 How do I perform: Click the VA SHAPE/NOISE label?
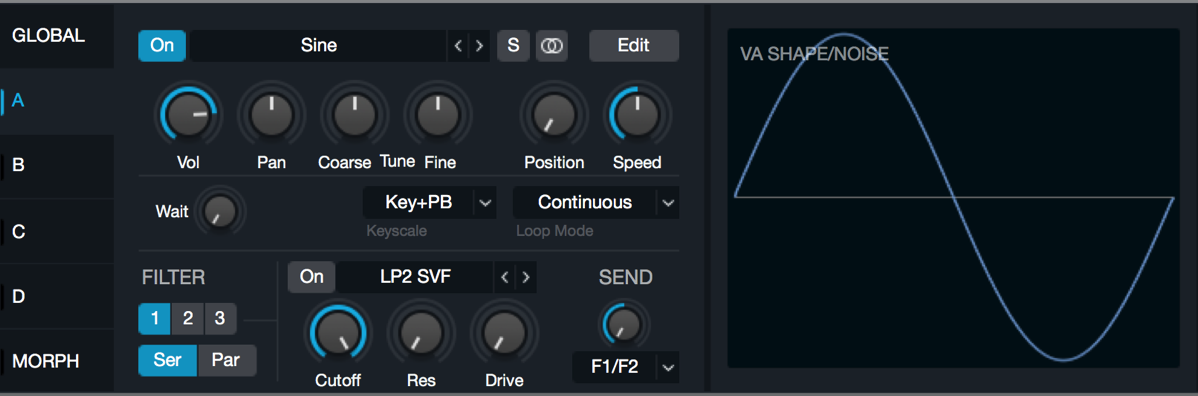pyautogui.click(x=814, y=54)
